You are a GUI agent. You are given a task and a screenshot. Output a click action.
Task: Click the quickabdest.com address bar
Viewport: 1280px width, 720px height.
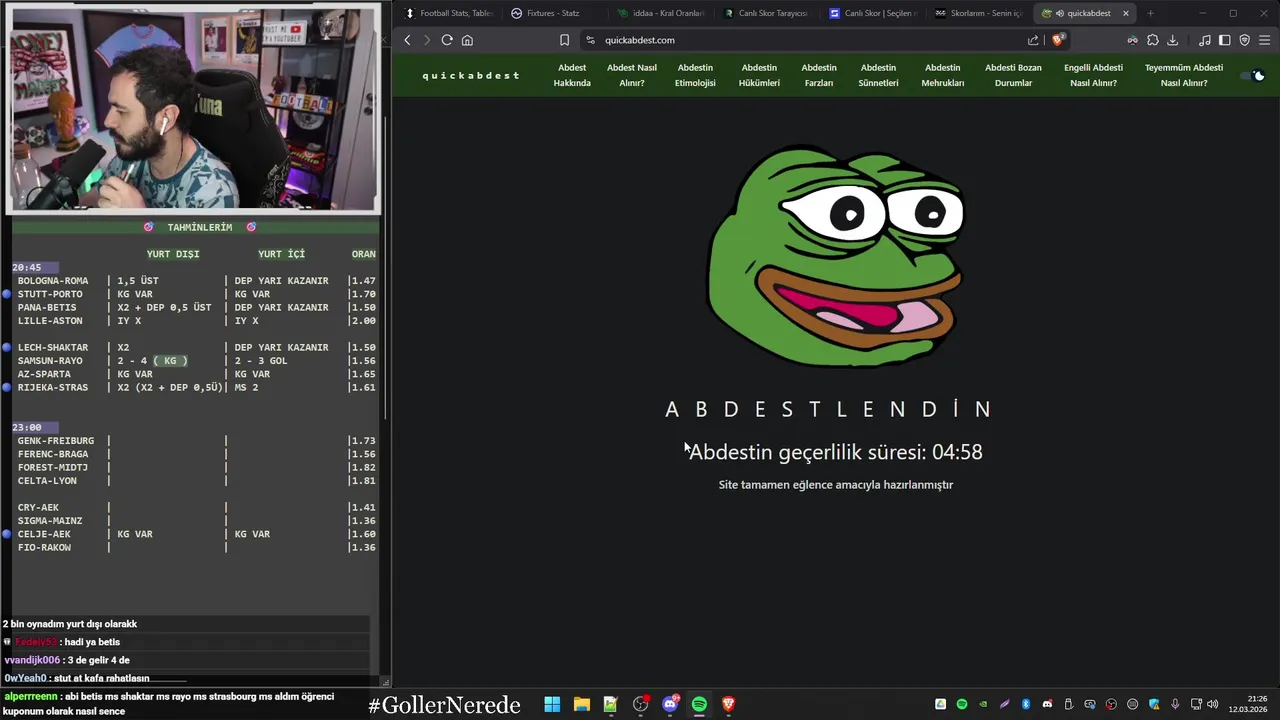(x=800, y=40)
